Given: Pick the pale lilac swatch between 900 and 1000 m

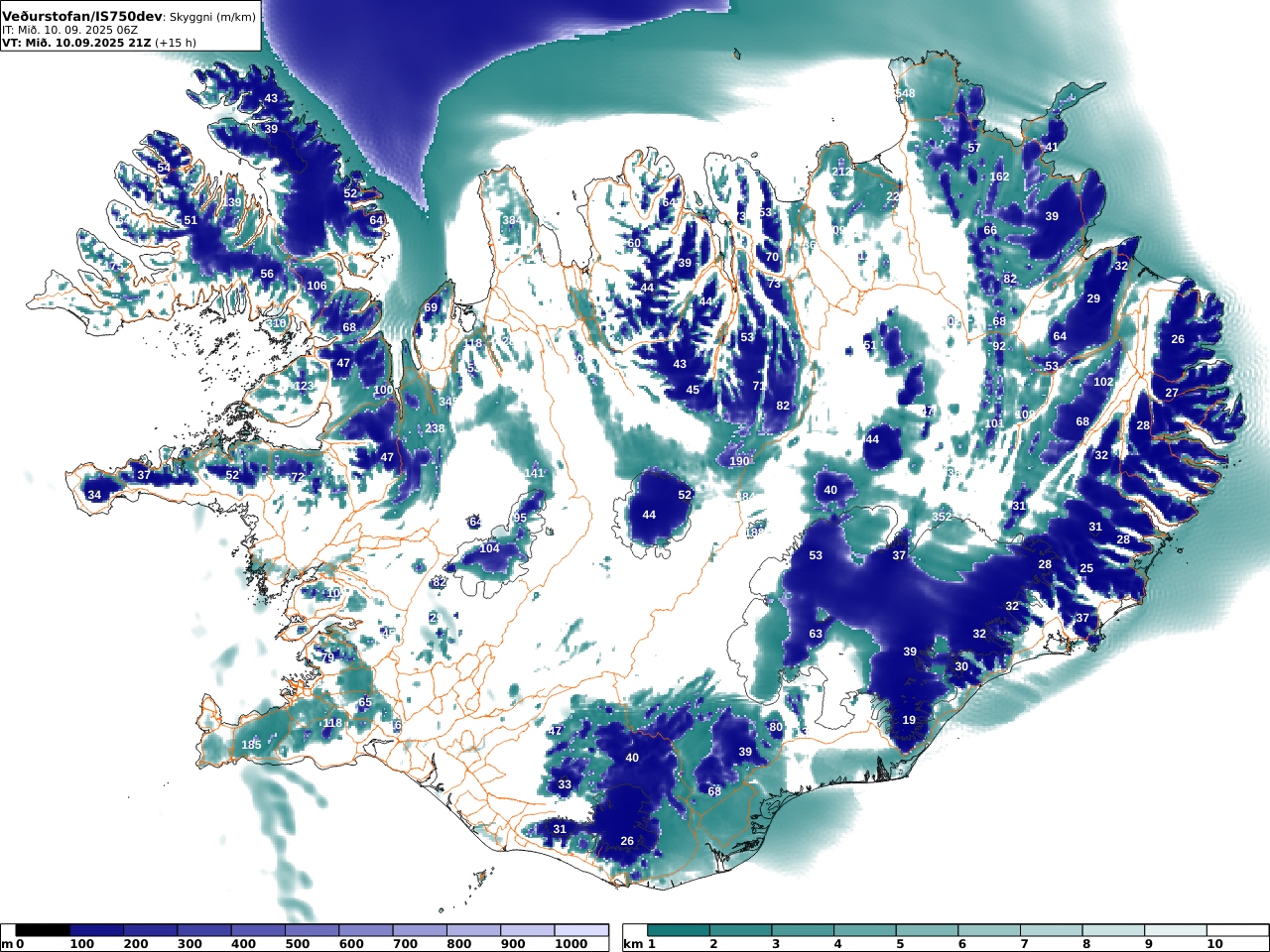Looking at the screenshot, I should (526, 930).
